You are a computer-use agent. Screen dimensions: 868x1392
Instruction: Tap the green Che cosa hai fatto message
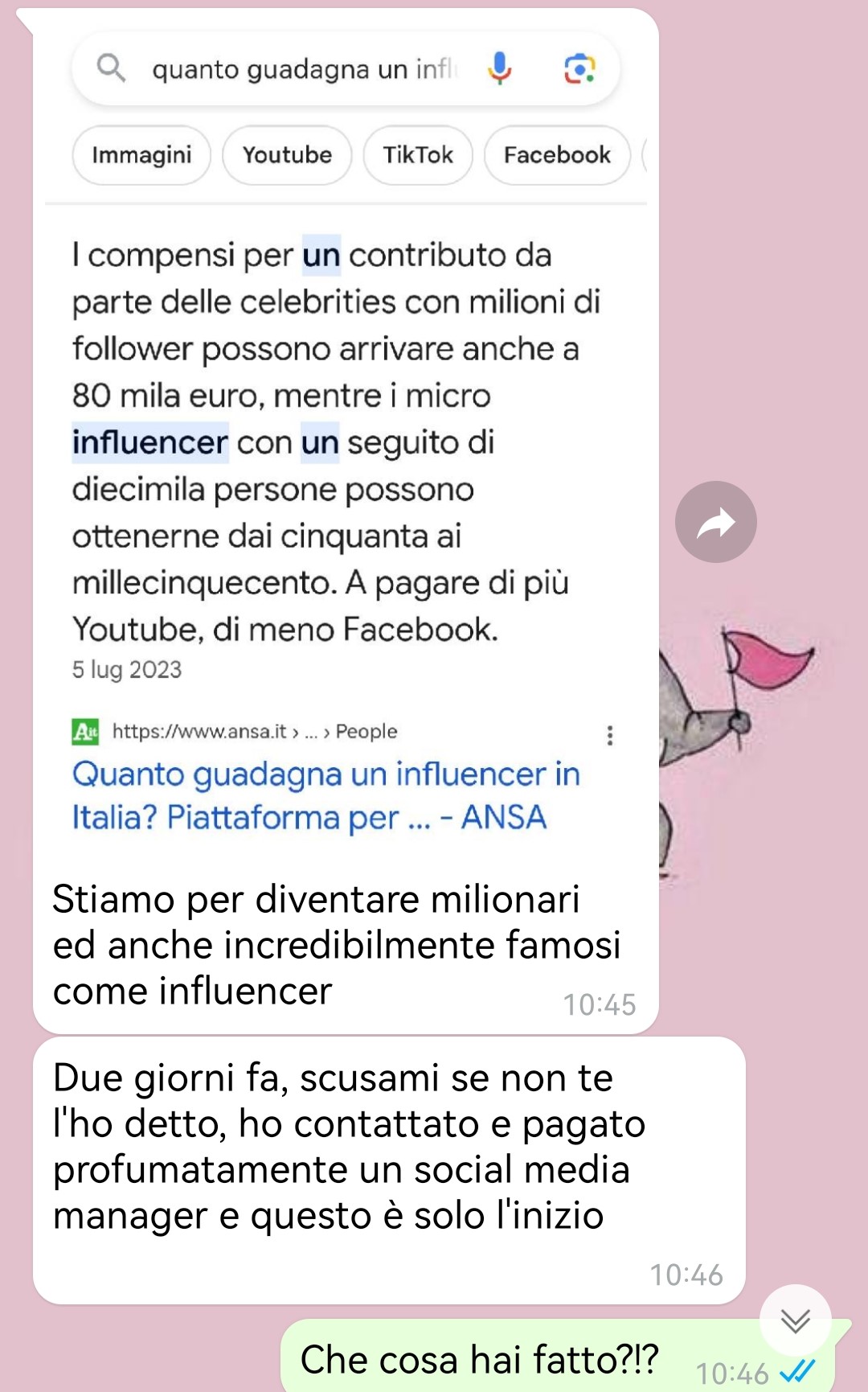558,1359
